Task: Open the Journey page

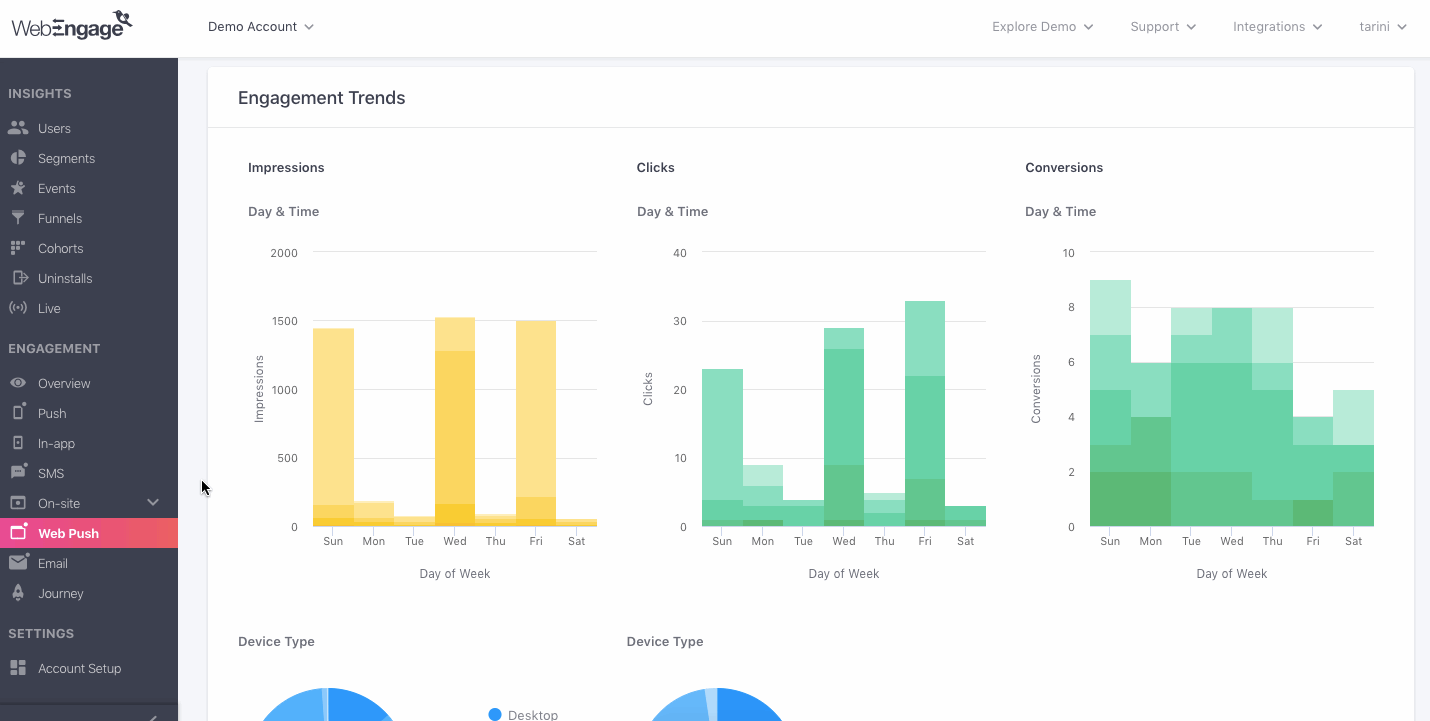Action: pos(61,593)
